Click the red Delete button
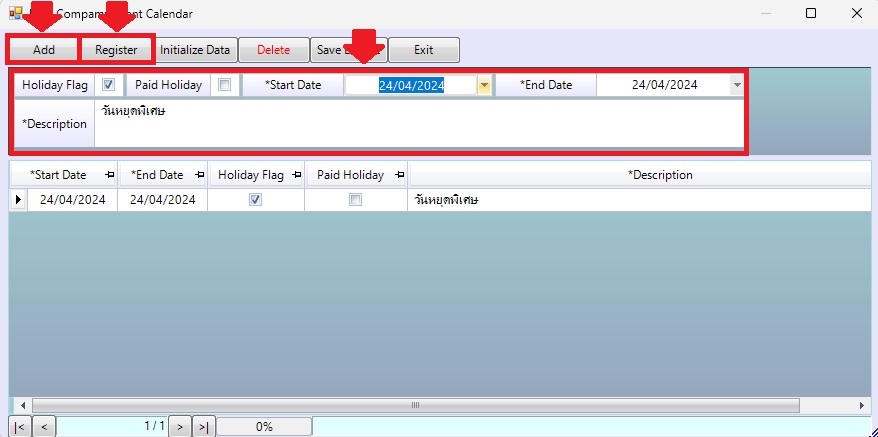The width and height of the screenshot is (878, 437). 273,50
